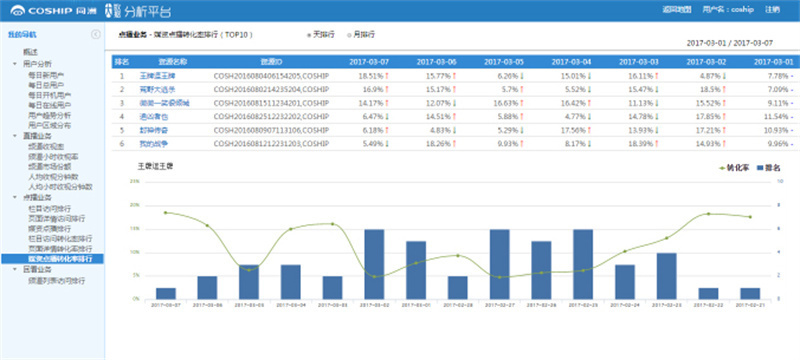This screenshot has height=360, width=800.
Task: Click the 2017-03-02 column header
Action: pyautogui.click(x=706, y=62)
